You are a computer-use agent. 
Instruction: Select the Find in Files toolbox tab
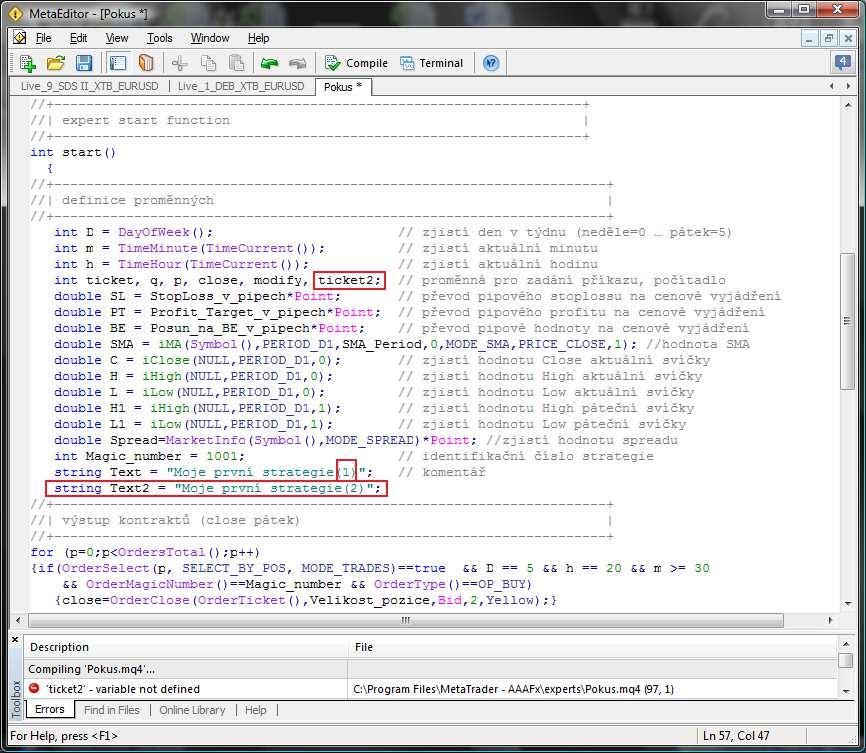click(112, 710)
